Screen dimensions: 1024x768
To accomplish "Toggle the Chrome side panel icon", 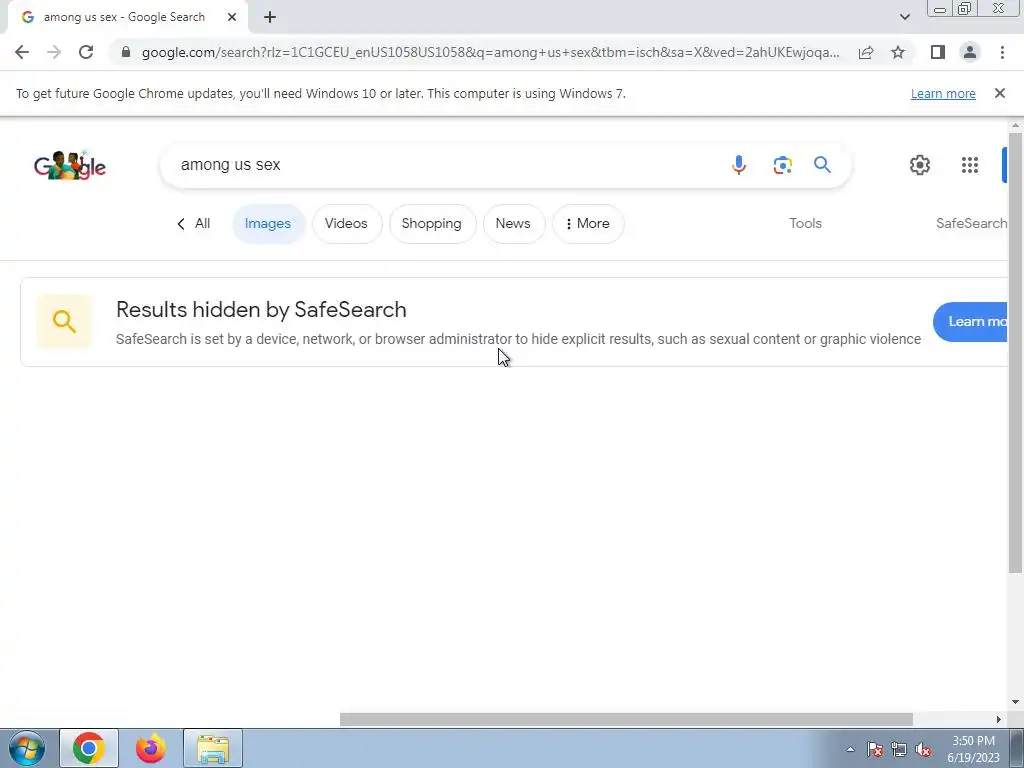I will coord(938,52).
